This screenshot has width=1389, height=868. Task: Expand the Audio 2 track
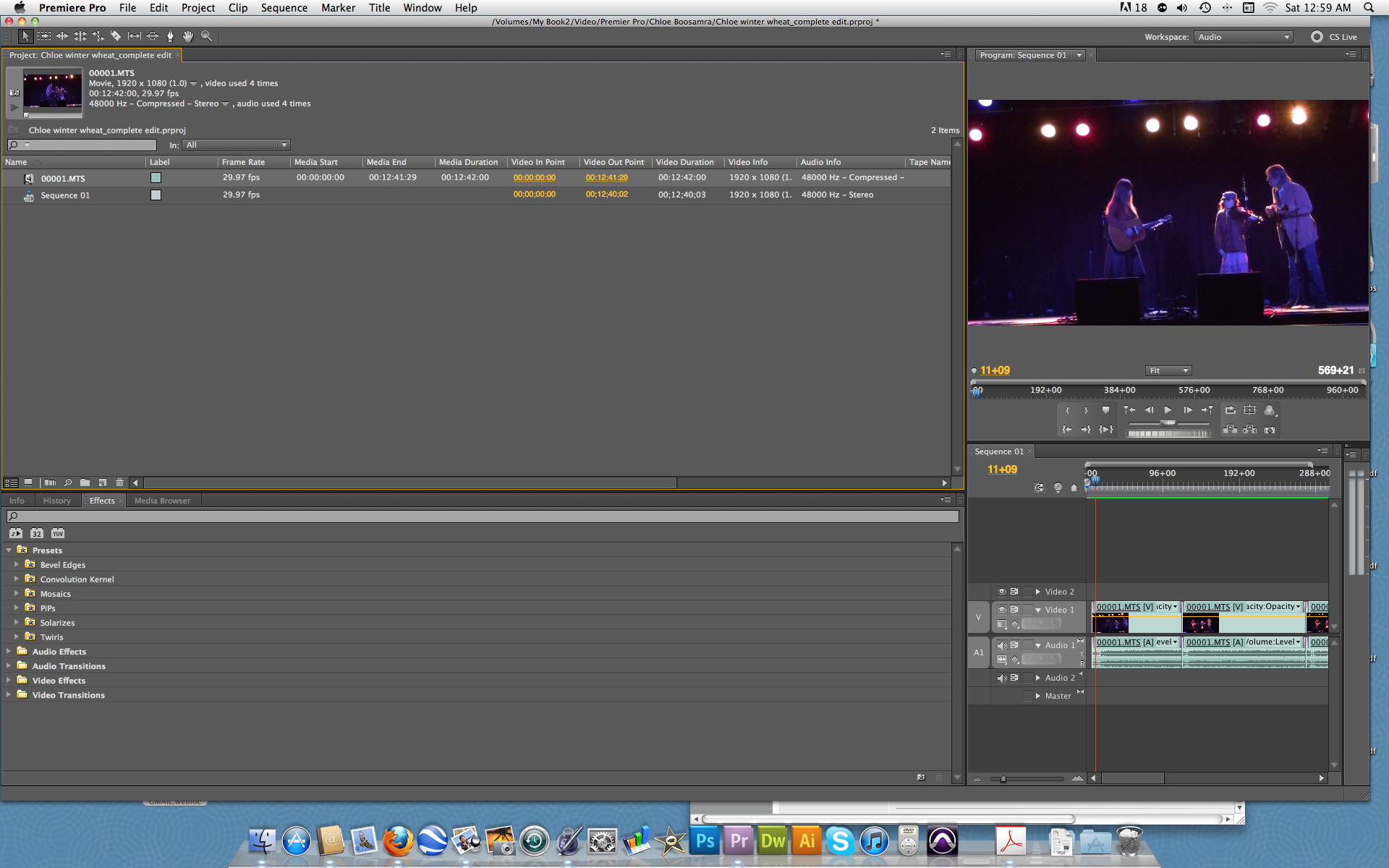coord(1038,678)
